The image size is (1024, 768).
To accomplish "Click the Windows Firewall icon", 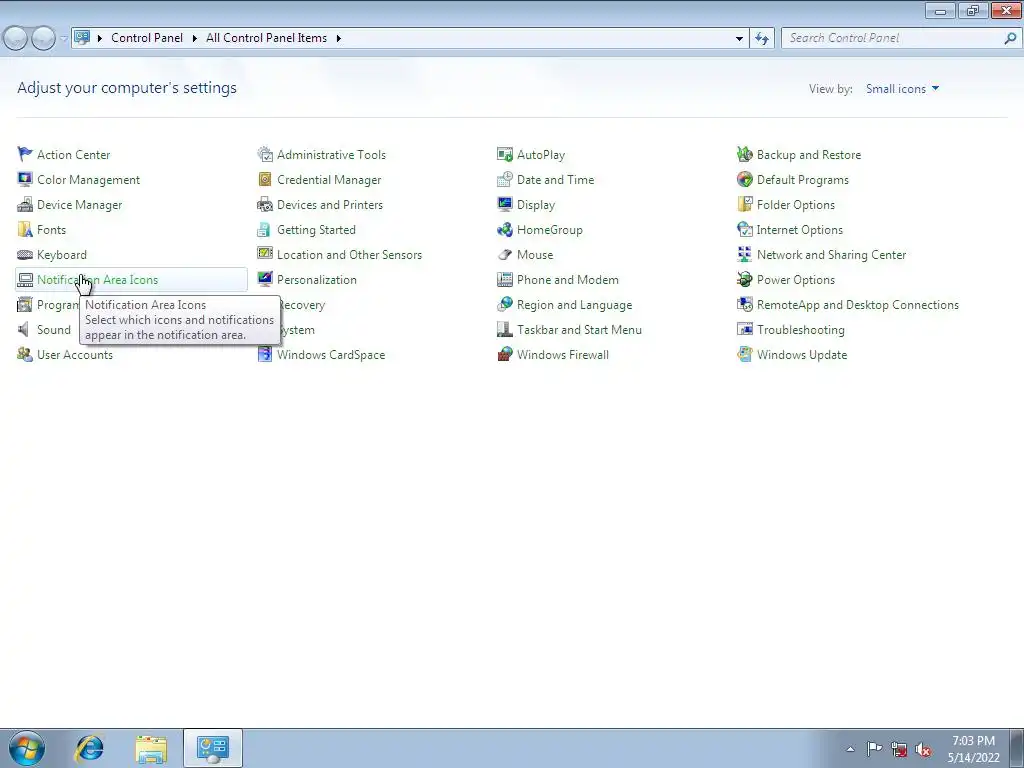I will [x=505, y=354].
